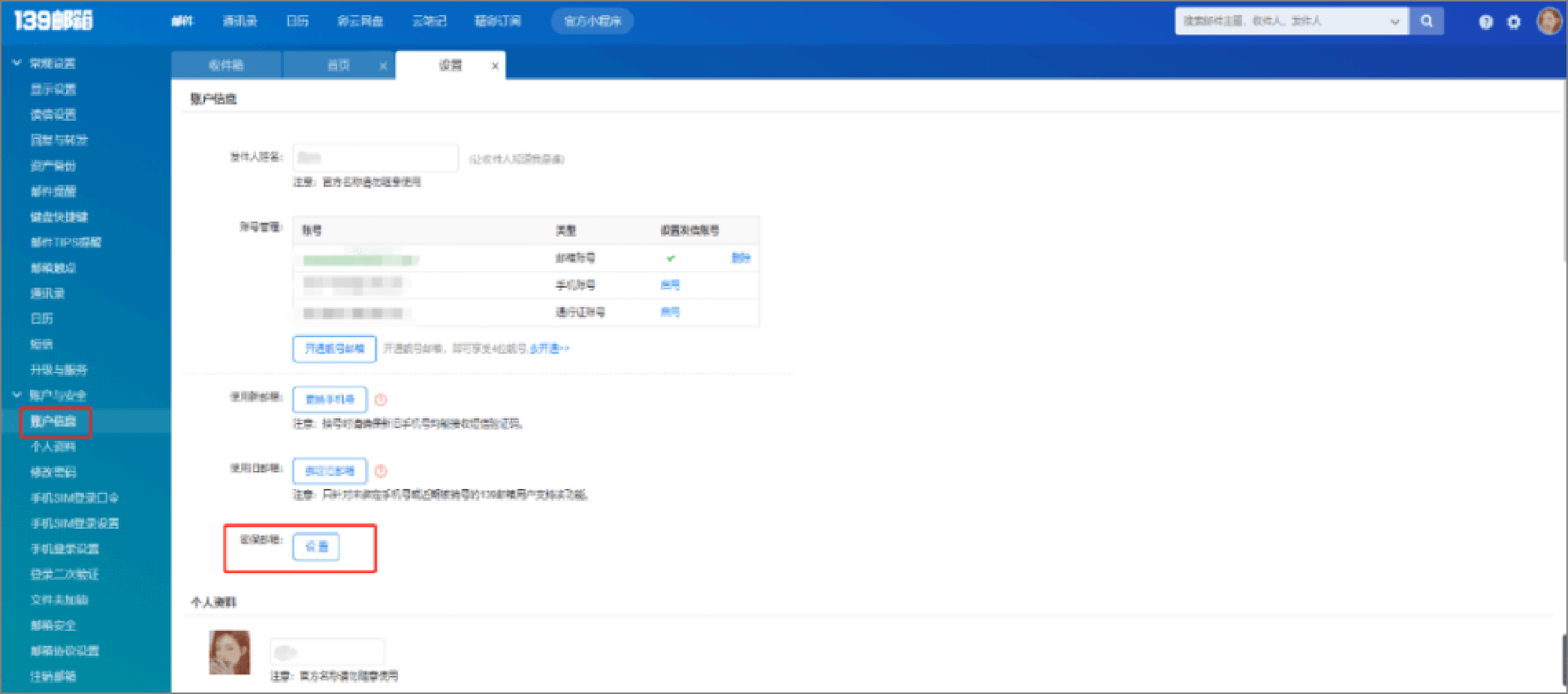1568x694 pixels.
Task: Click the user avatar in top right
Action: 1549,21
